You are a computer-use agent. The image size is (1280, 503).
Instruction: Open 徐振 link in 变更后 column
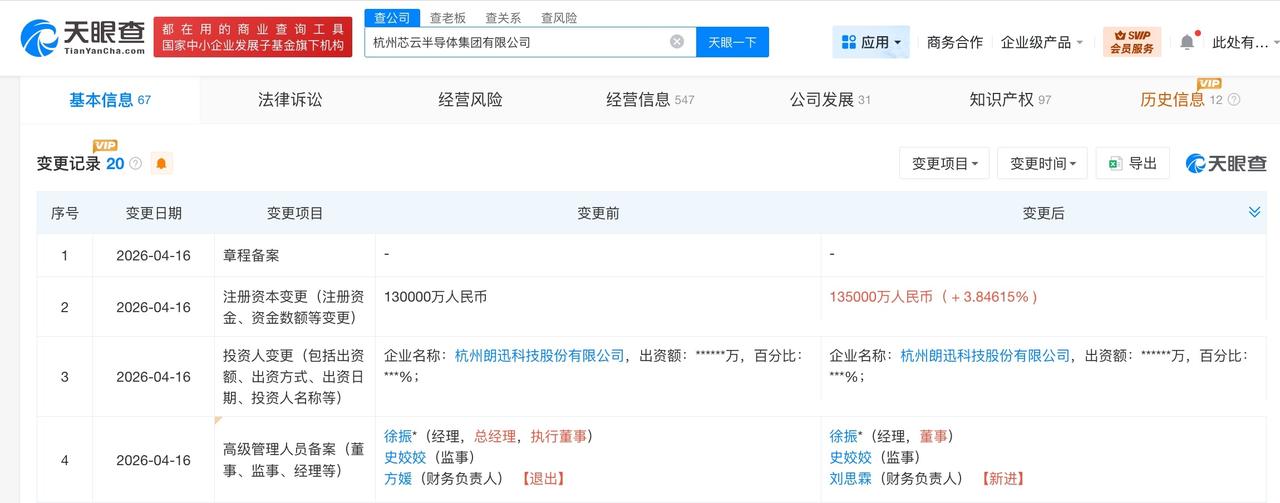click(x=843, y=436)
